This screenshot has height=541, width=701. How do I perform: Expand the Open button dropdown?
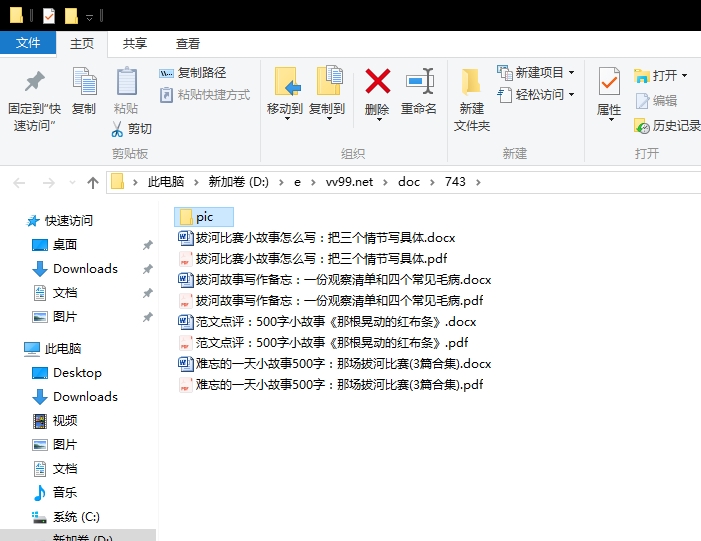[x=684, y=76]
